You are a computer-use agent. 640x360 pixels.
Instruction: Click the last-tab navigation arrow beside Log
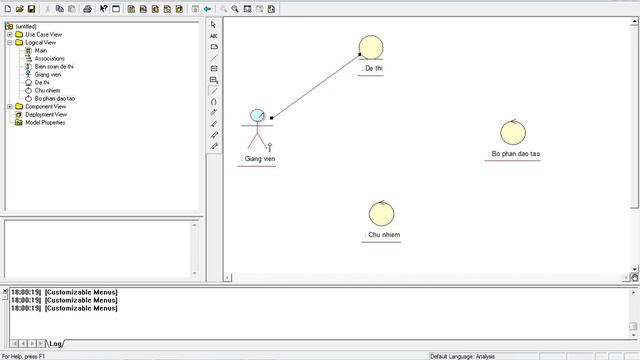pyautogui.click(x=40, y=344)
